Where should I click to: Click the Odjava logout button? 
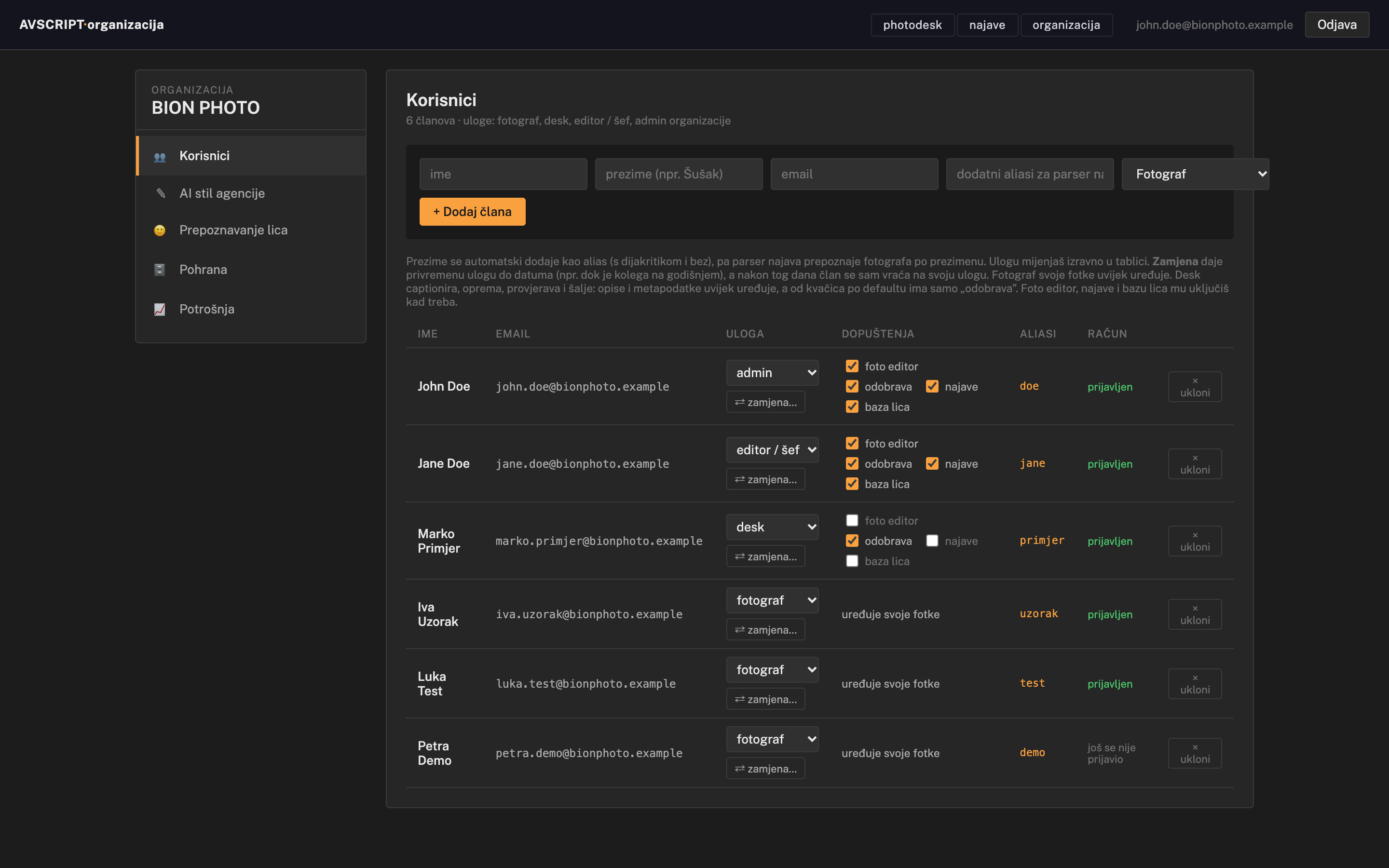point(1337,25)
